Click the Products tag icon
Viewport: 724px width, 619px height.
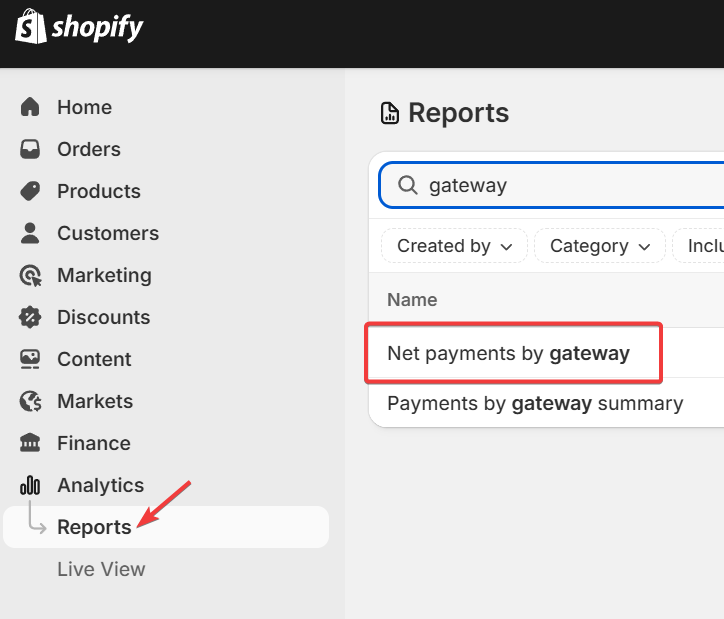[30, 191]
